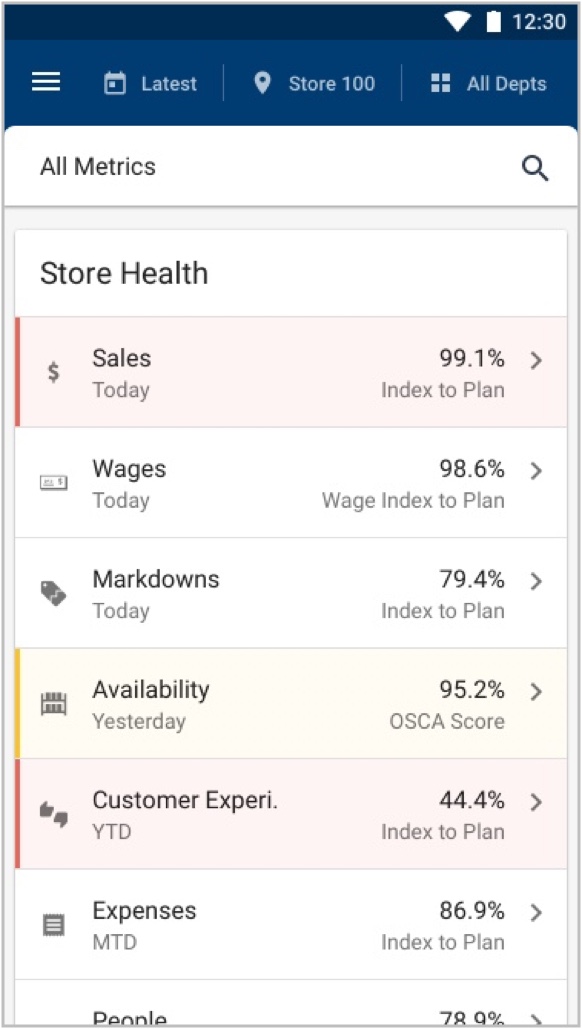Open Availability chevron arrow
Image resolution: width=582 pixels, height=1029 pixels.
point(536,692)
